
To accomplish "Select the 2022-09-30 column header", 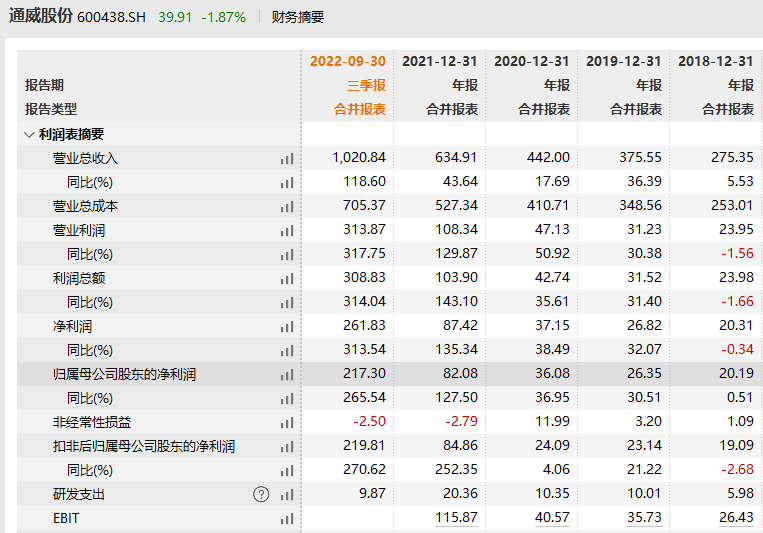I will point(348,61).
